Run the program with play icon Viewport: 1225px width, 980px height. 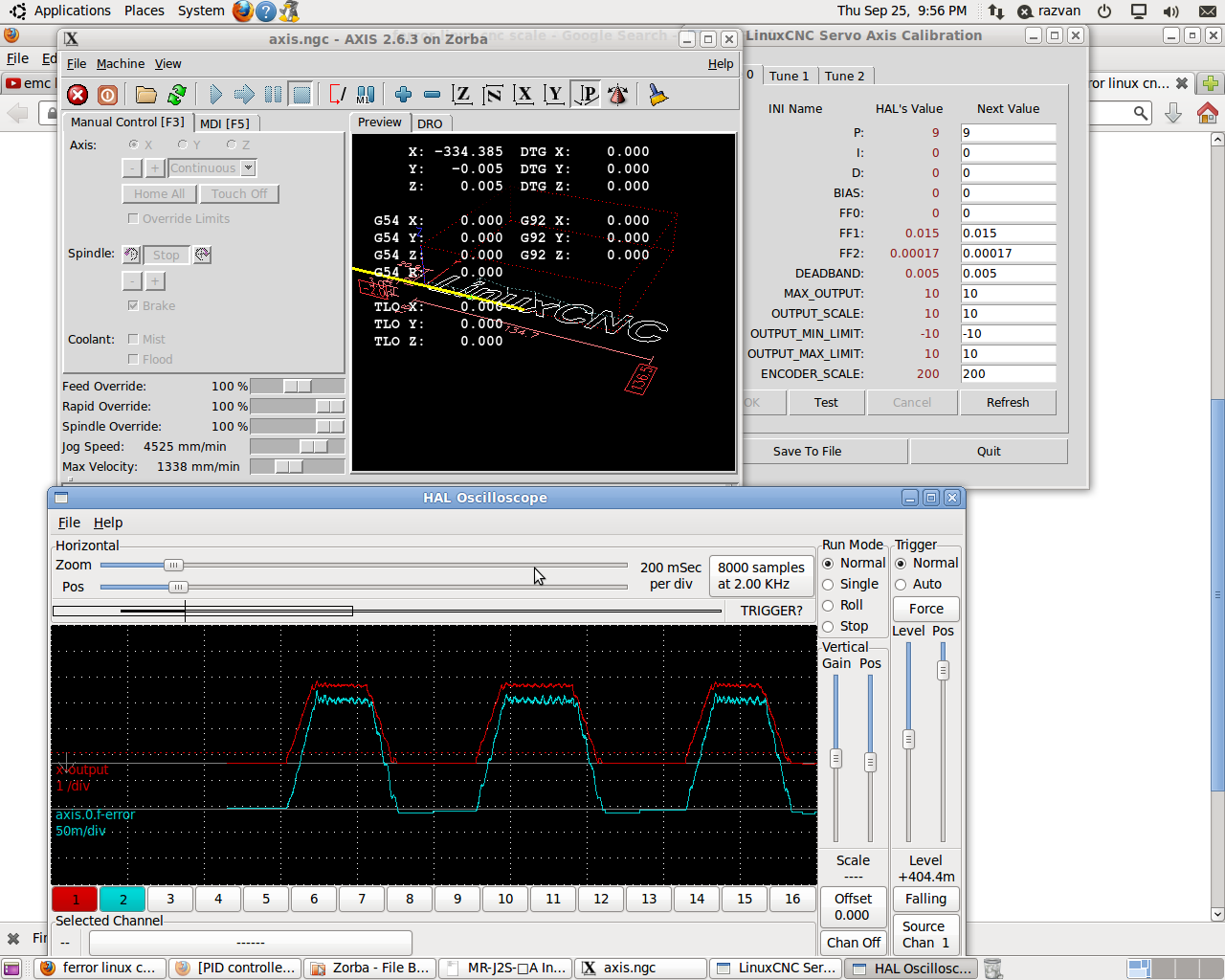(x=216, y=95)
